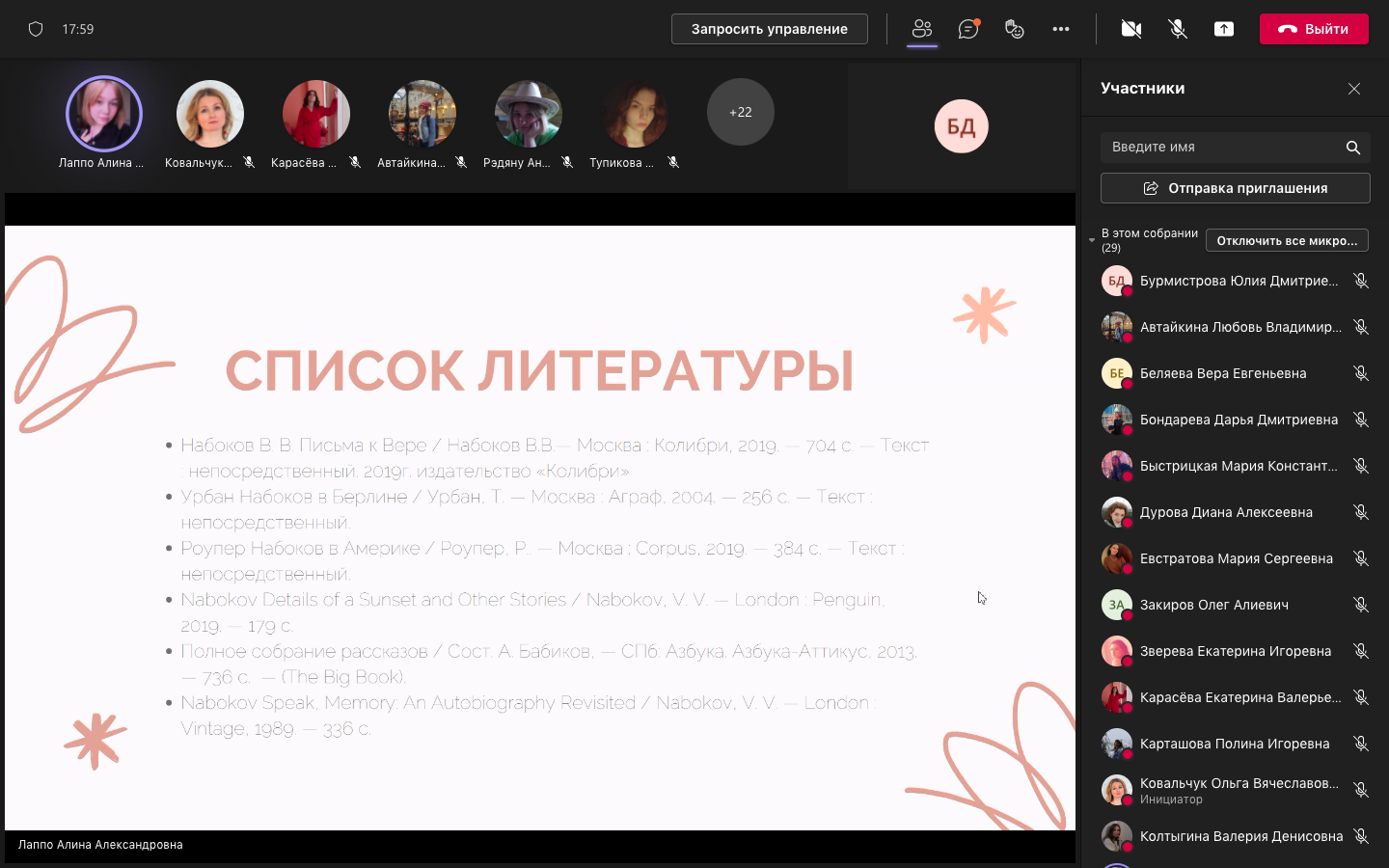The width and height of the screenshot is (1389, 868).
Task: Open the more actions ellipsis menu
Action: 1061,29
